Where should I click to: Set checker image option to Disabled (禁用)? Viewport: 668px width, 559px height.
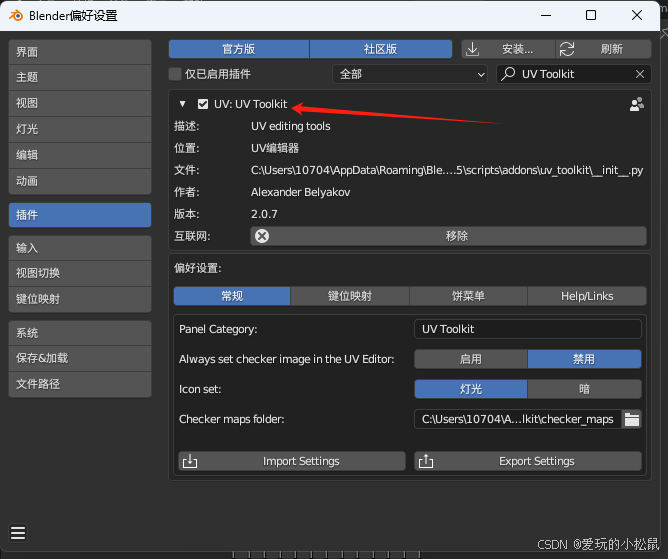584,359
